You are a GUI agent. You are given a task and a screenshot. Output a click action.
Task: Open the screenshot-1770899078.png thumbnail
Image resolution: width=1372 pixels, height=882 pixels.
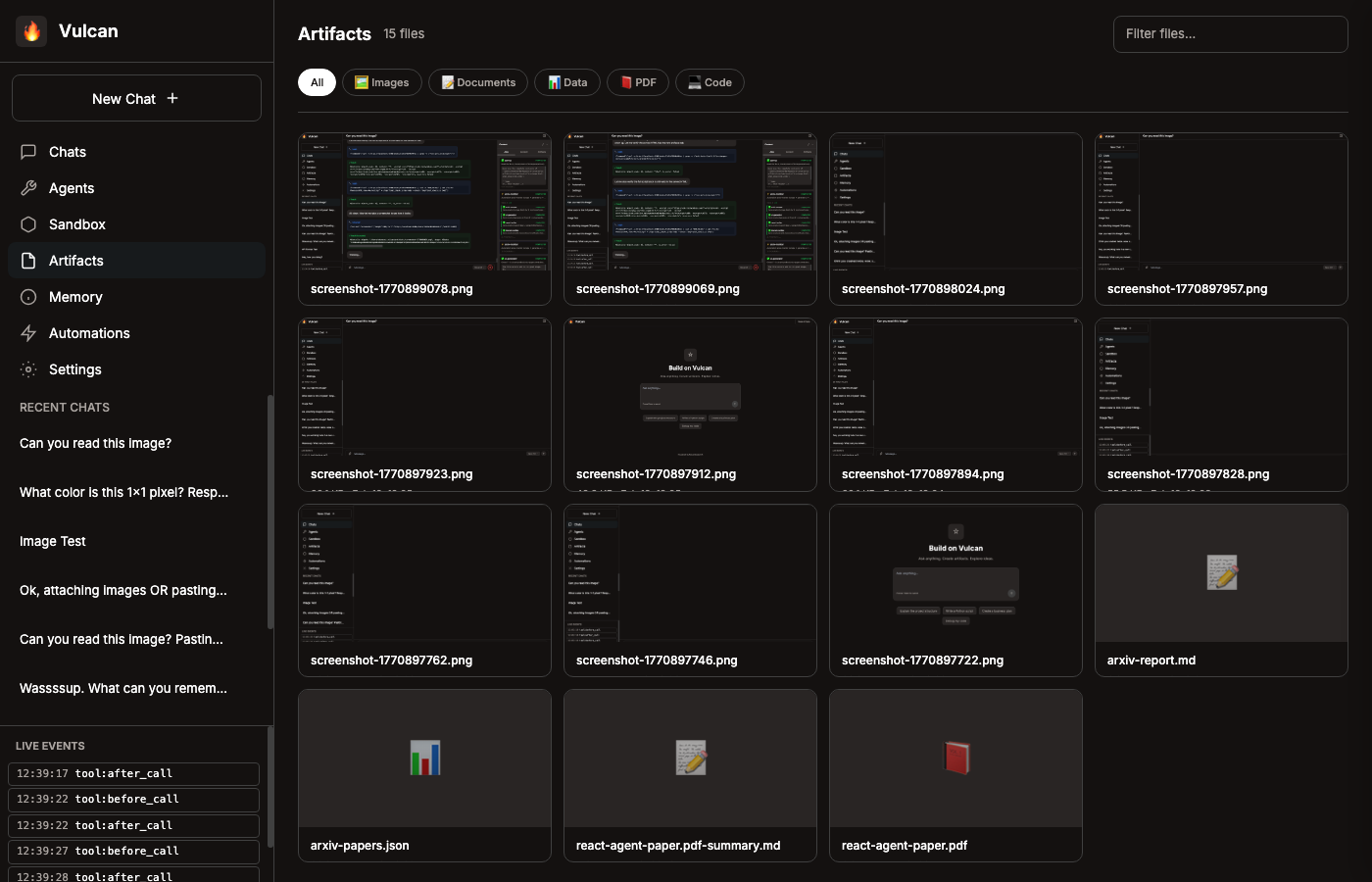coord(424,202)
